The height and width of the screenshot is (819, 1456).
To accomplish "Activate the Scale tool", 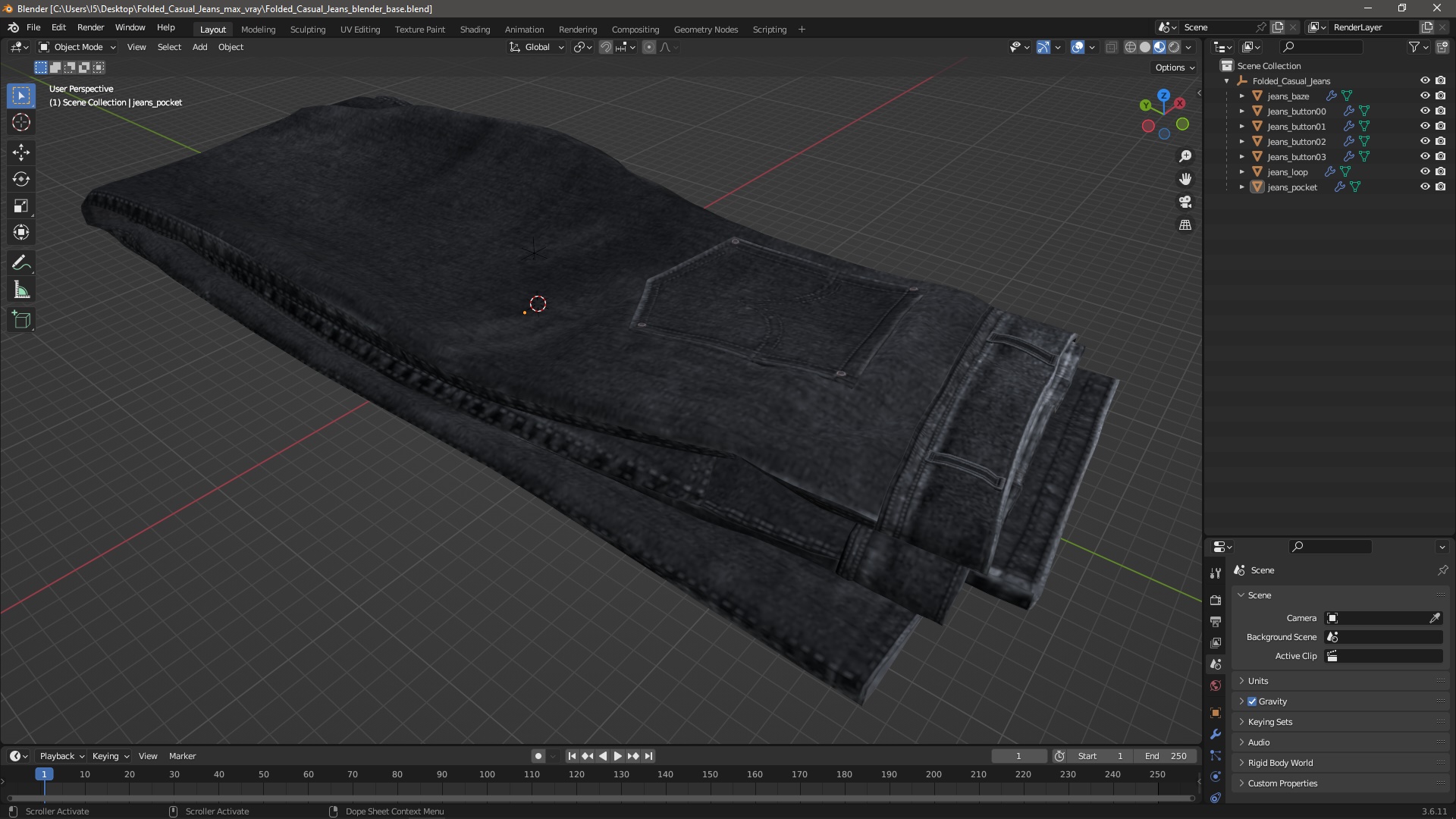I will [21, 206].
